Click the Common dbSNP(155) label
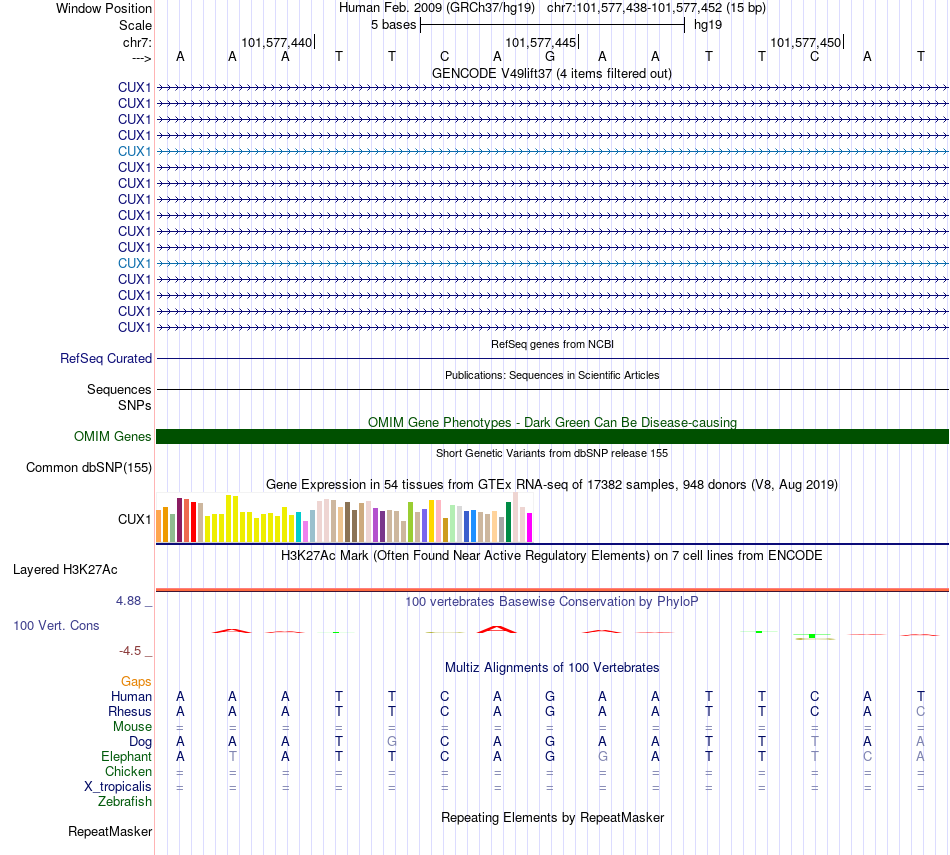The height and width of the screenshot is (855, 950). [x=89, y=468]
